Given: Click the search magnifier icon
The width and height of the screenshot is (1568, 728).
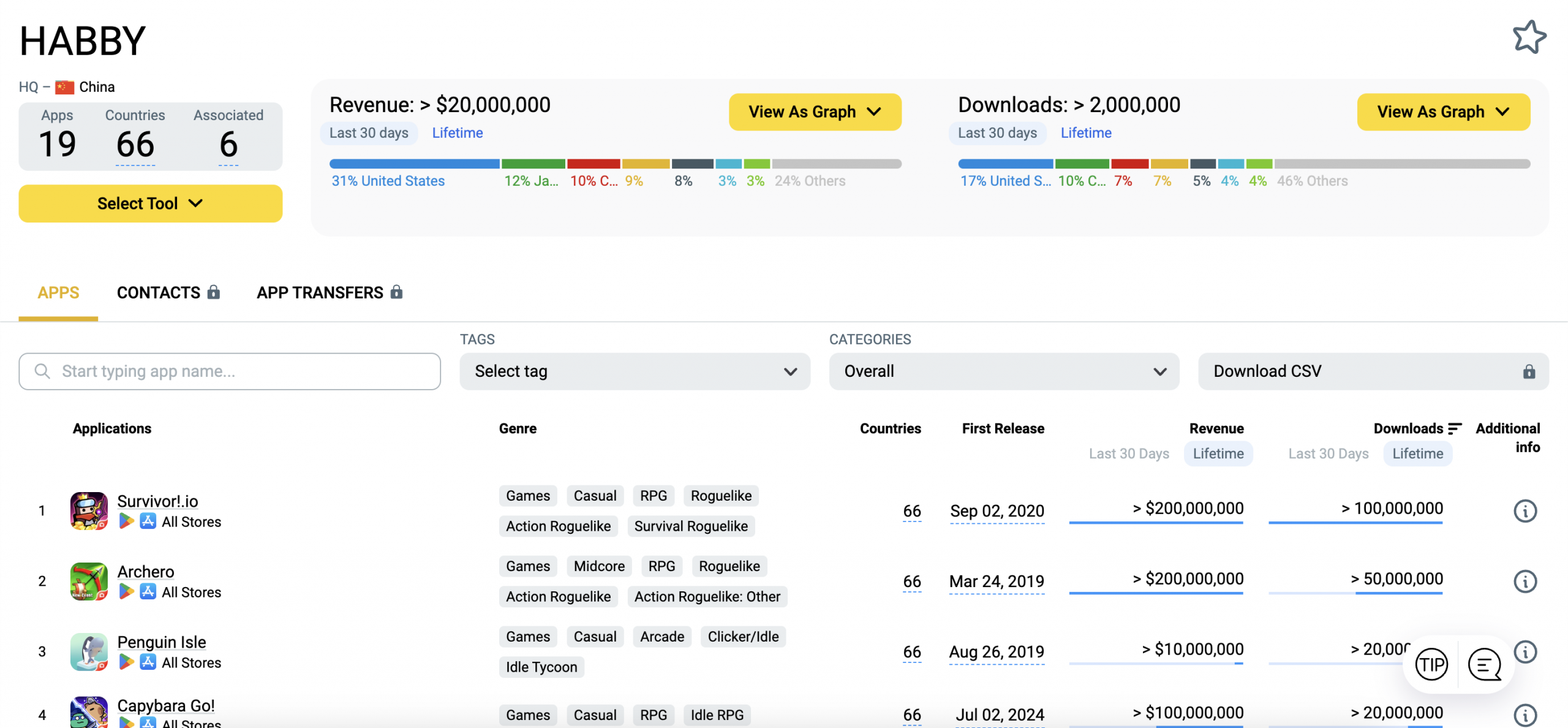Looking at the screenshot, I should tap(42, 371).
